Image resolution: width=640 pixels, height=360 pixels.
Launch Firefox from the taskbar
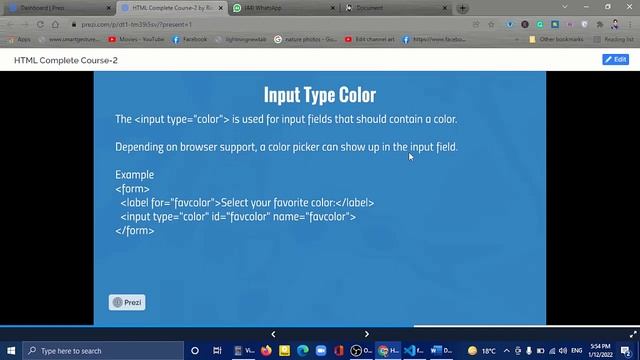(266, 351)
